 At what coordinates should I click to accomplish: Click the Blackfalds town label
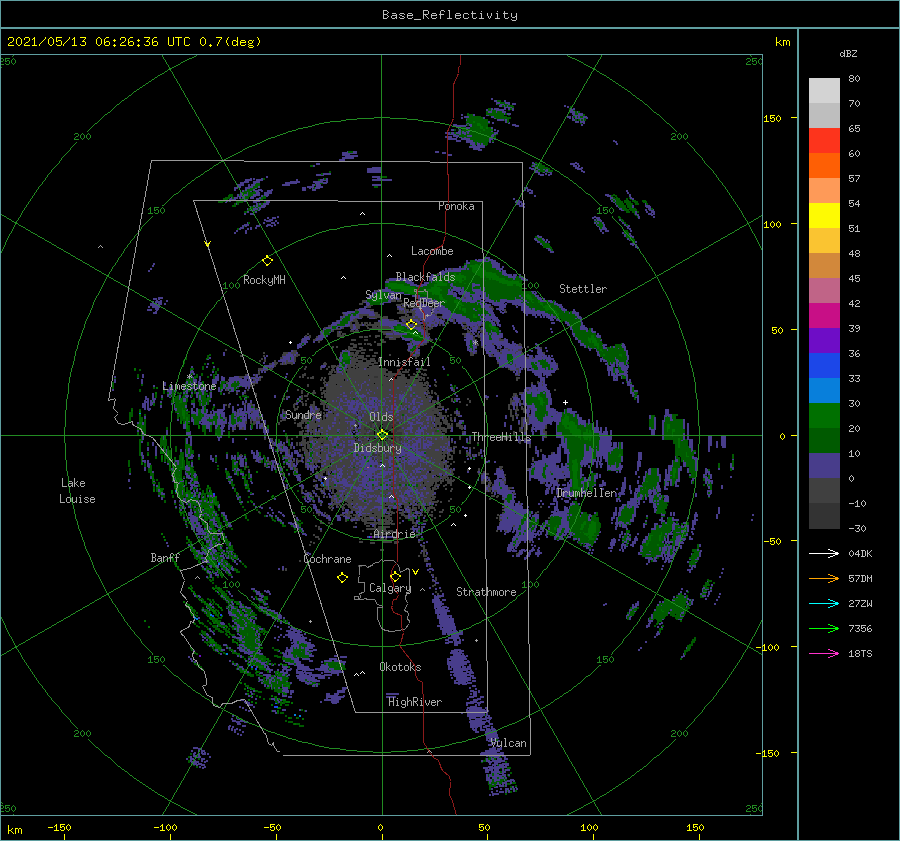425,277
